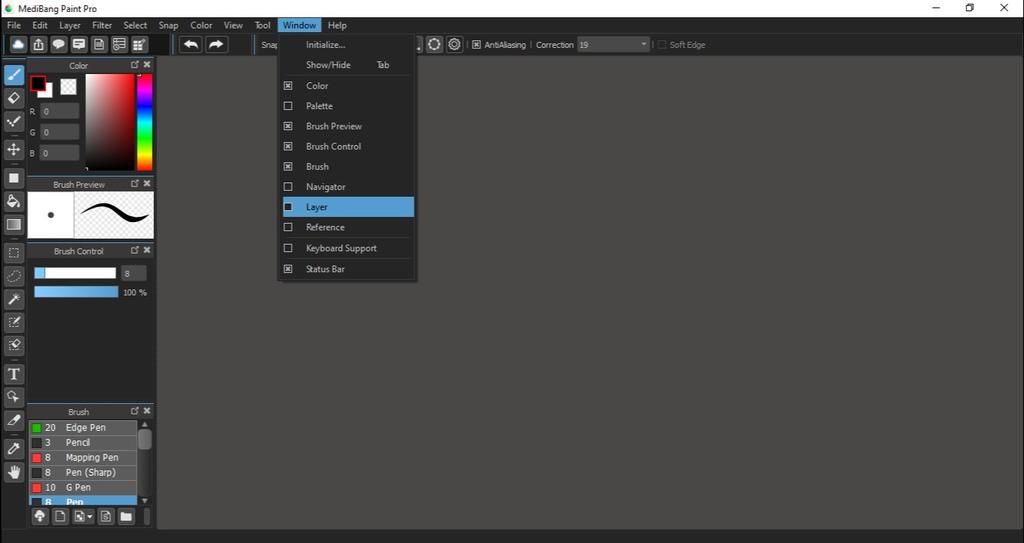1024x543 pixels.
Task: Open the Edit menu
Action: pos(40,25)
